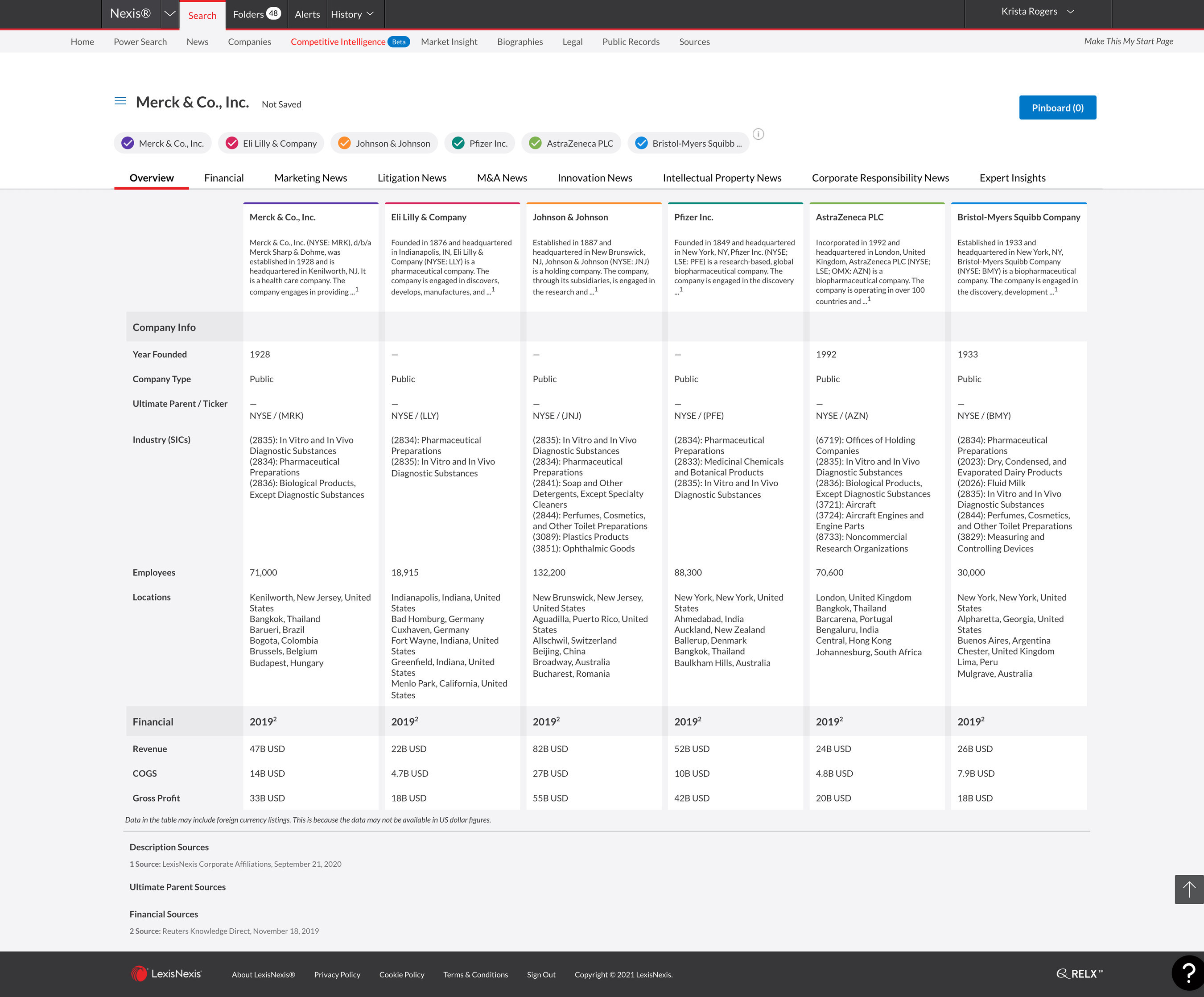Click the info icon after company chips
Screen dimensions: 1204x997
click(758, 134)
